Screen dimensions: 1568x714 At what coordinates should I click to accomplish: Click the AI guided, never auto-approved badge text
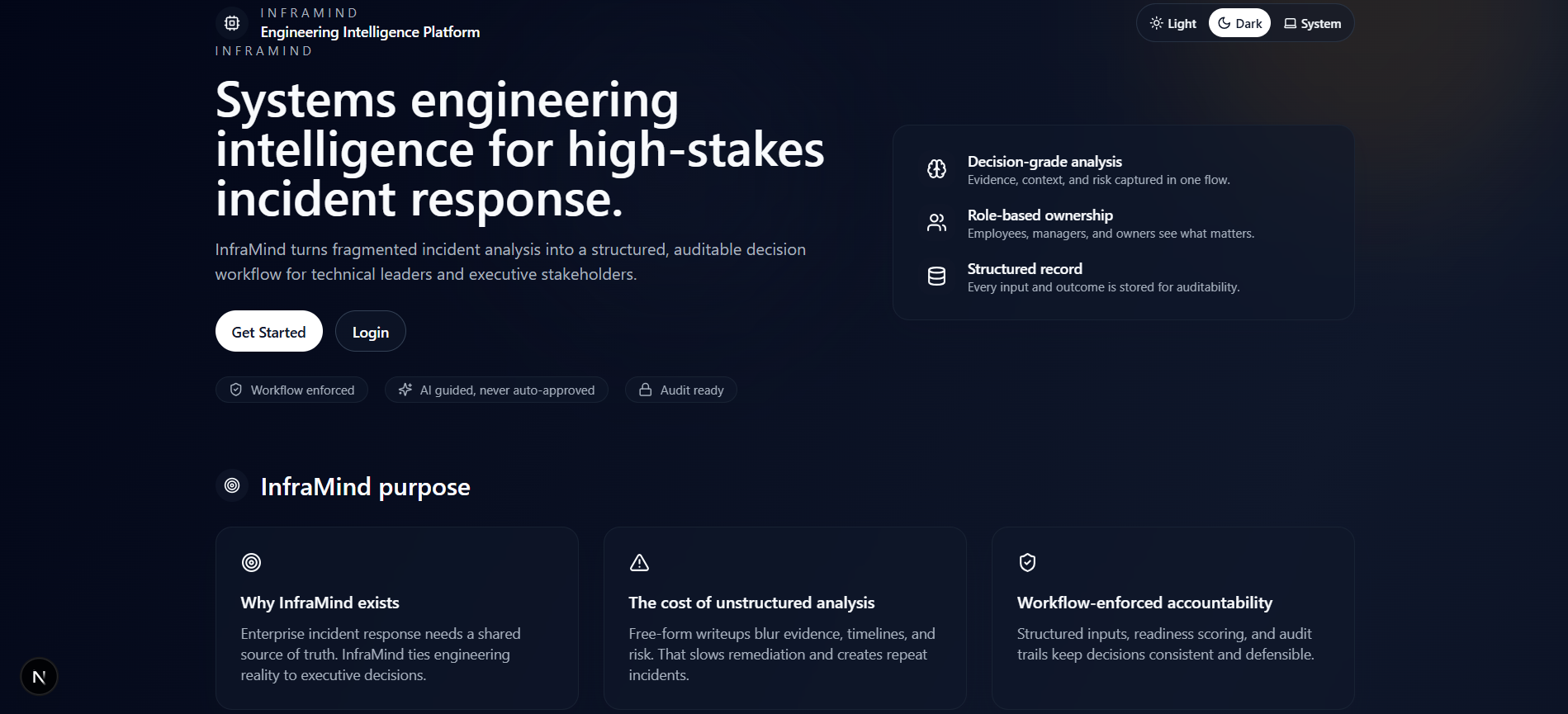pos(507,390)
